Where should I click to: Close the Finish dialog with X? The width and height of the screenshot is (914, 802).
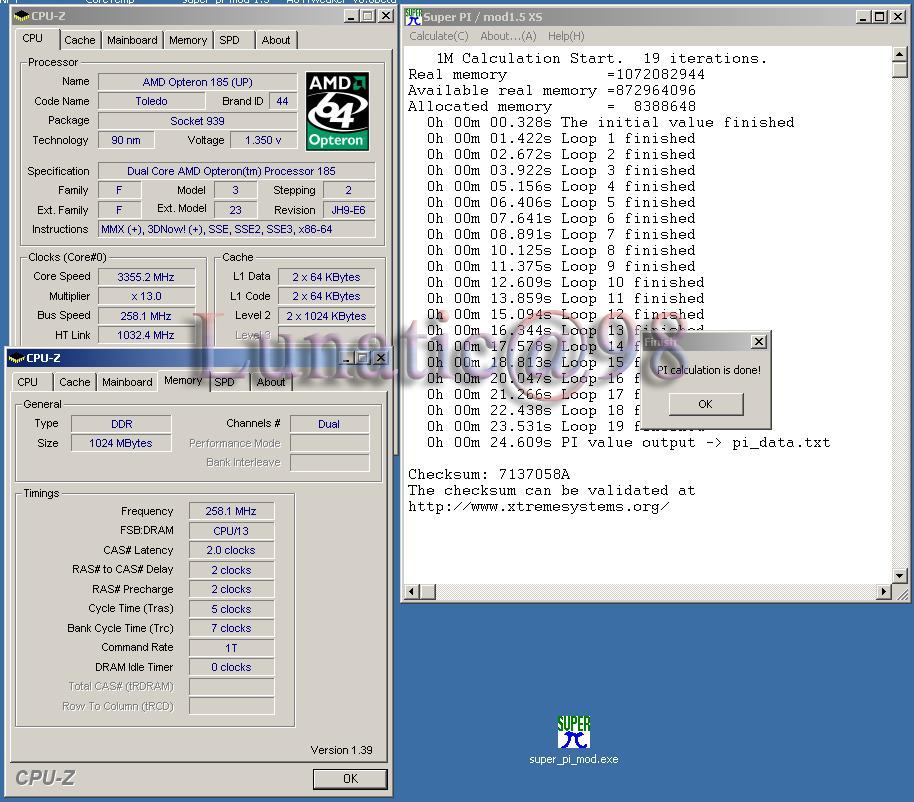758,342
